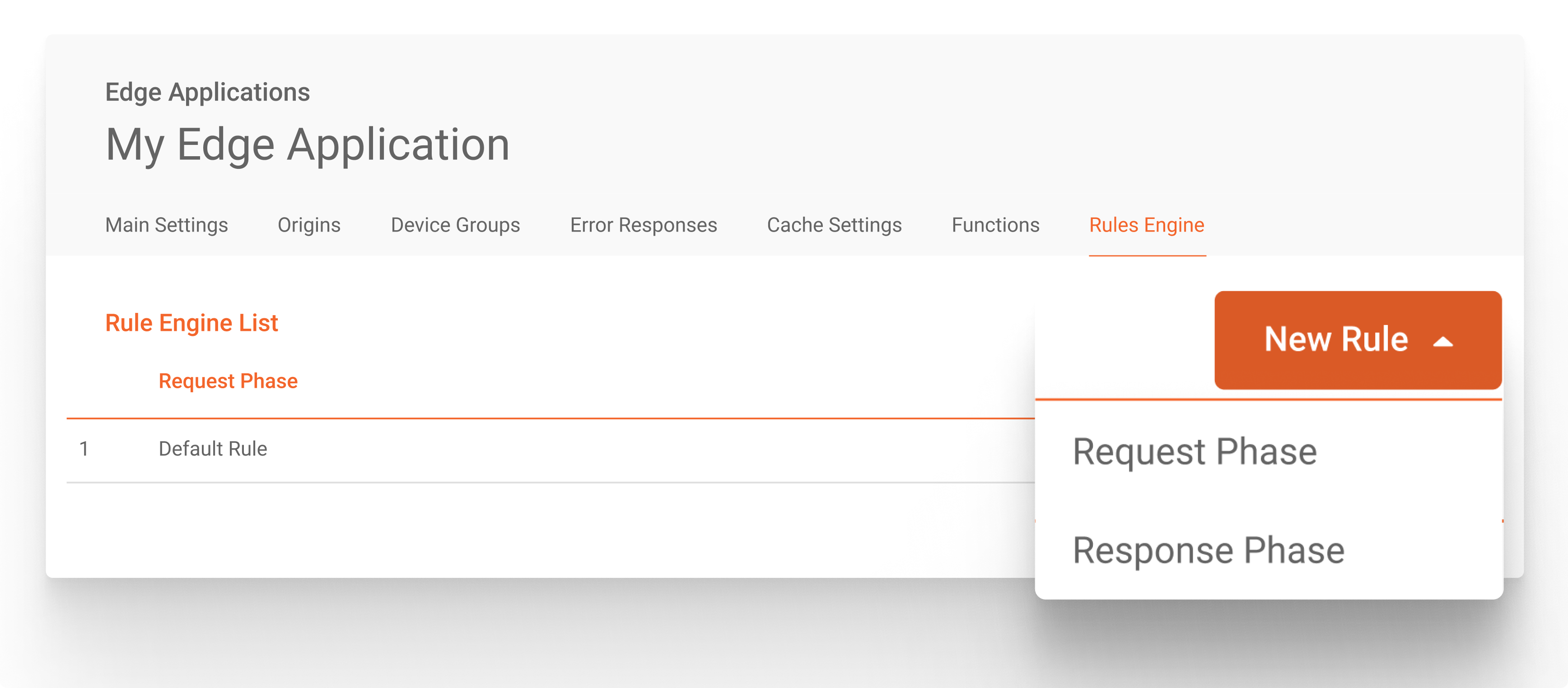Click the Request Phase column header
This screenshot has width=1568, height=688.
pos(228,381)
